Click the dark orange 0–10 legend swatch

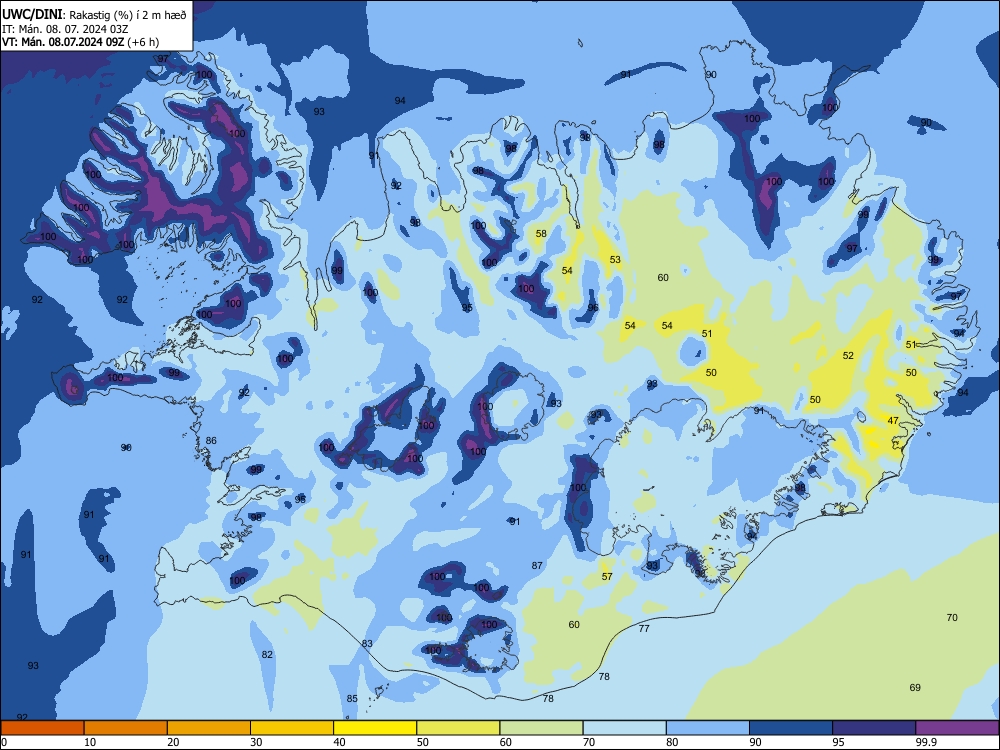coord(42,728)
